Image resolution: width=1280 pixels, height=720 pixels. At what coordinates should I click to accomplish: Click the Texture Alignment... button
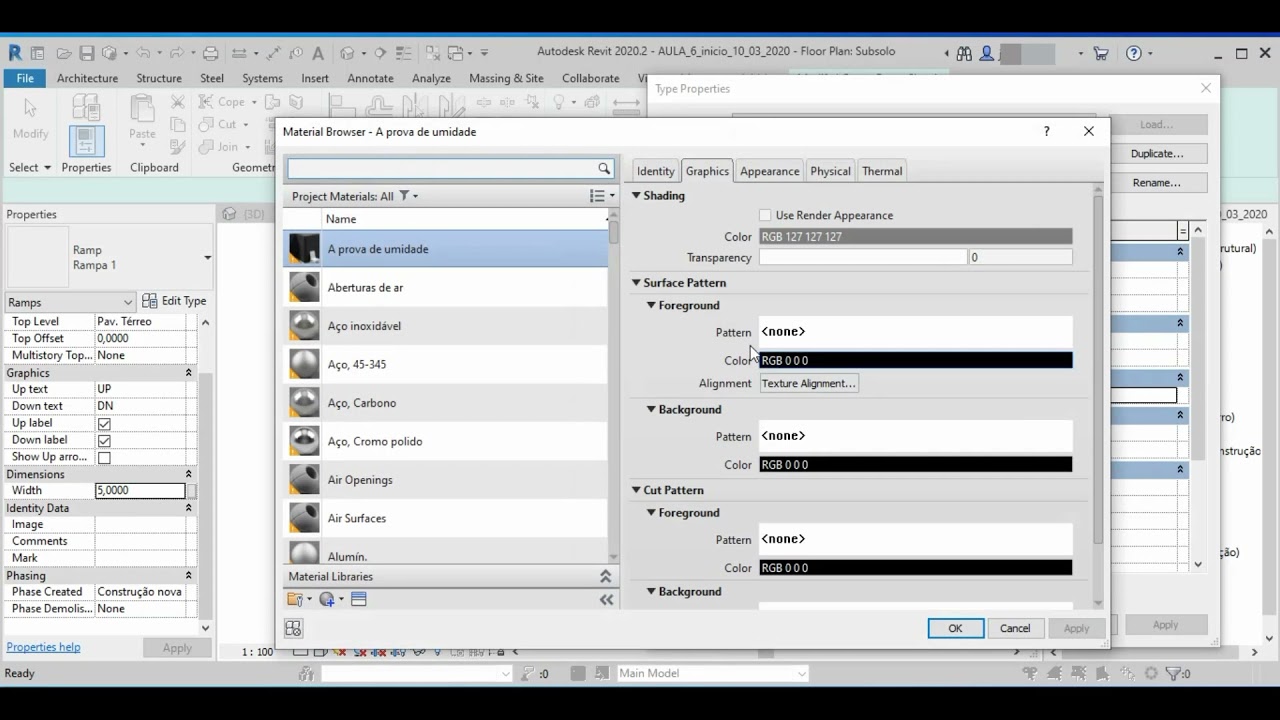click(809, 383)
